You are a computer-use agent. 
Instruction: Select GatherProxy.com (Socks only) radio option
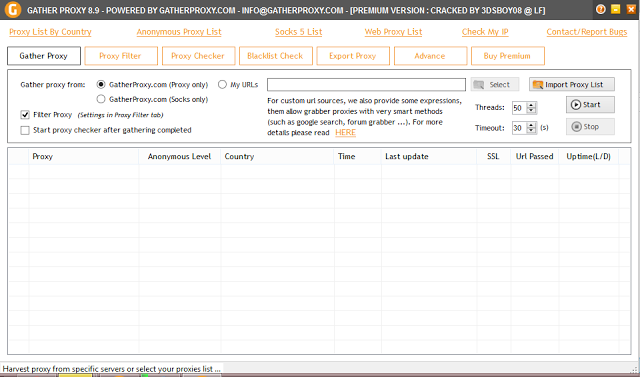tap(101, 99)
